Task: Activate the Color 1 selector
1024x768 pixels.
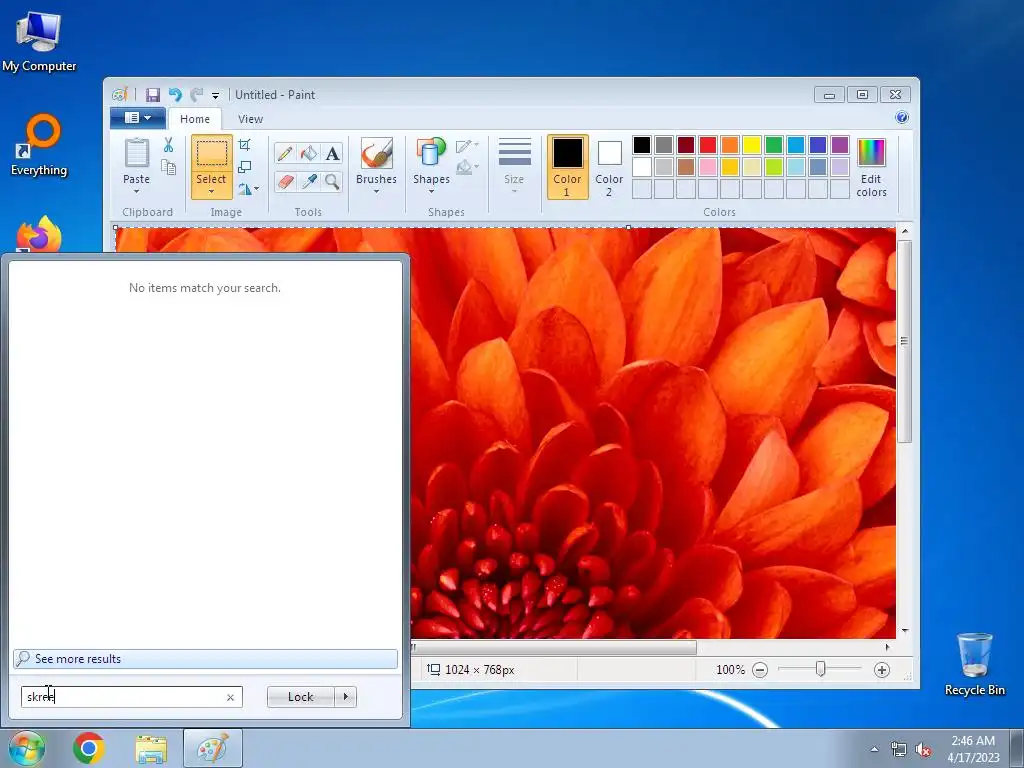Action: pyautogui.click(x=567, y=167)
